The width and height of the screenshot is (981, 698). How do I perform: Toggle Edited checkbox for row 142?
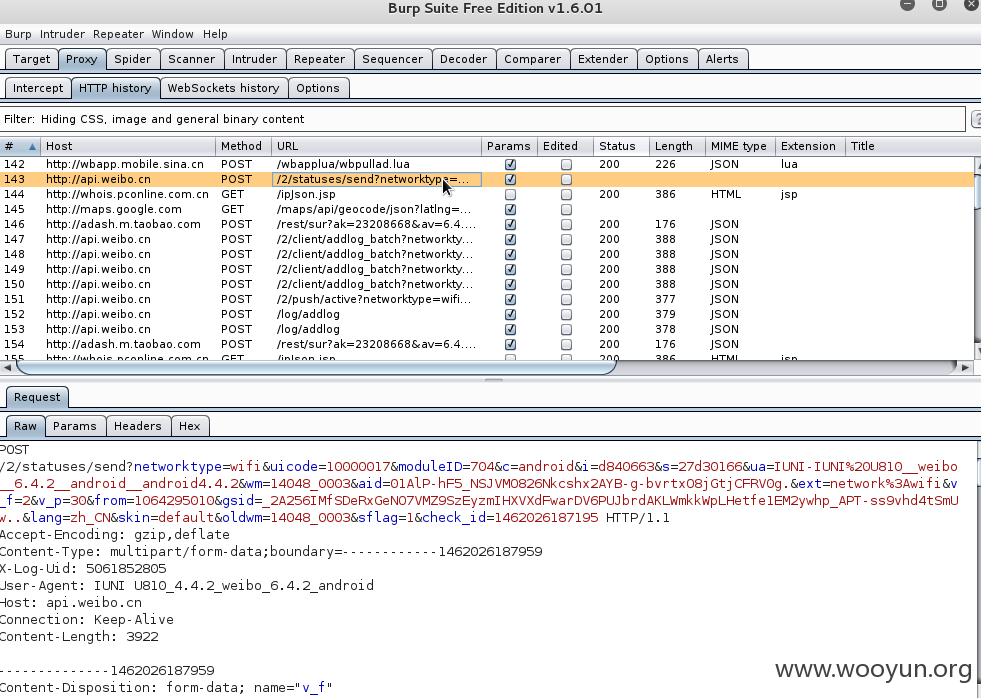566,164
